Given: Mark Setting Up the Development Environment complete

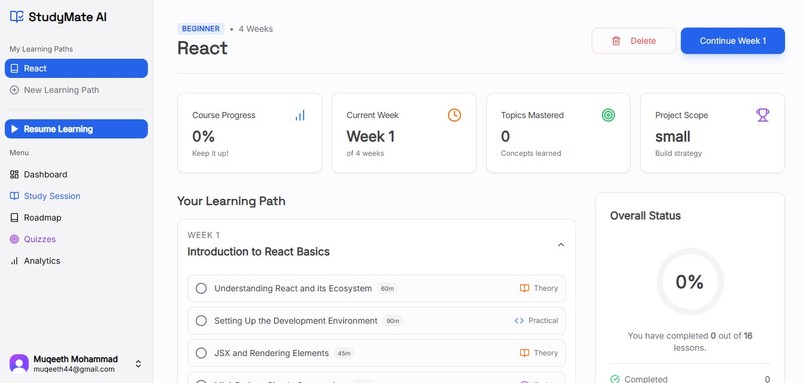Looking at the screenshot, I should coord(201,320).
